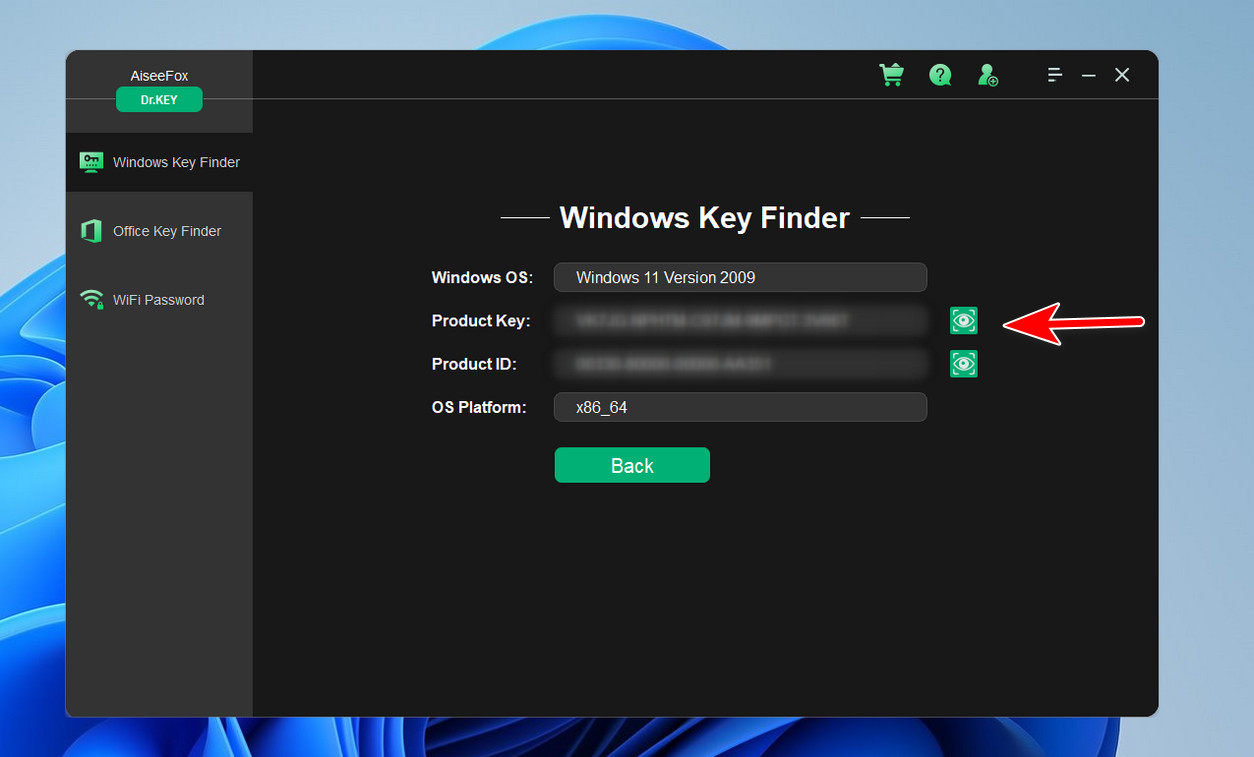Viewport: 1254px width, 757px height.
Task: Click the x86_64 platform value field
Action: (740, 407)
